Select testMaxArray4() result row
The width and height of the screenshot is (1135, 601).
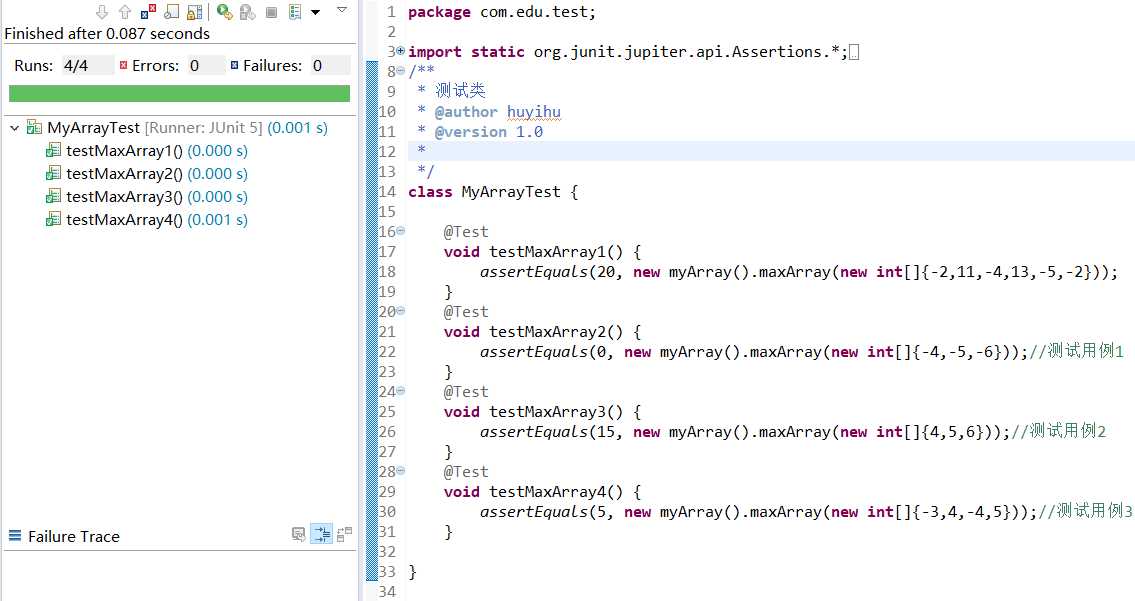click(x=157, y=219)
